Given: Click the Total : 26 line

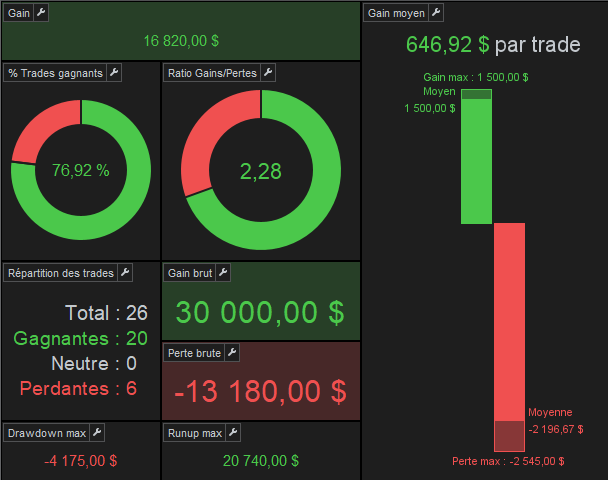Looking at the screenshot, I should click(106, 313).
